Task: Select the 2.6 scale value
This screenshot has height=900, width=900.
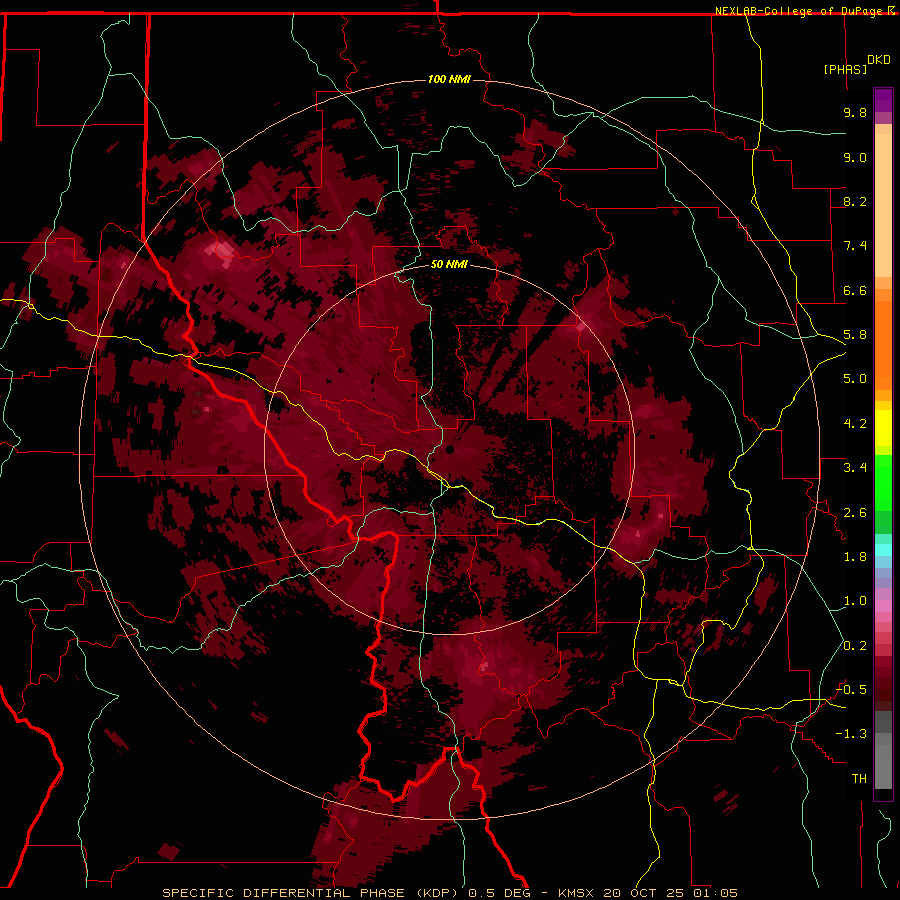Action: click(x=855, y=513)
